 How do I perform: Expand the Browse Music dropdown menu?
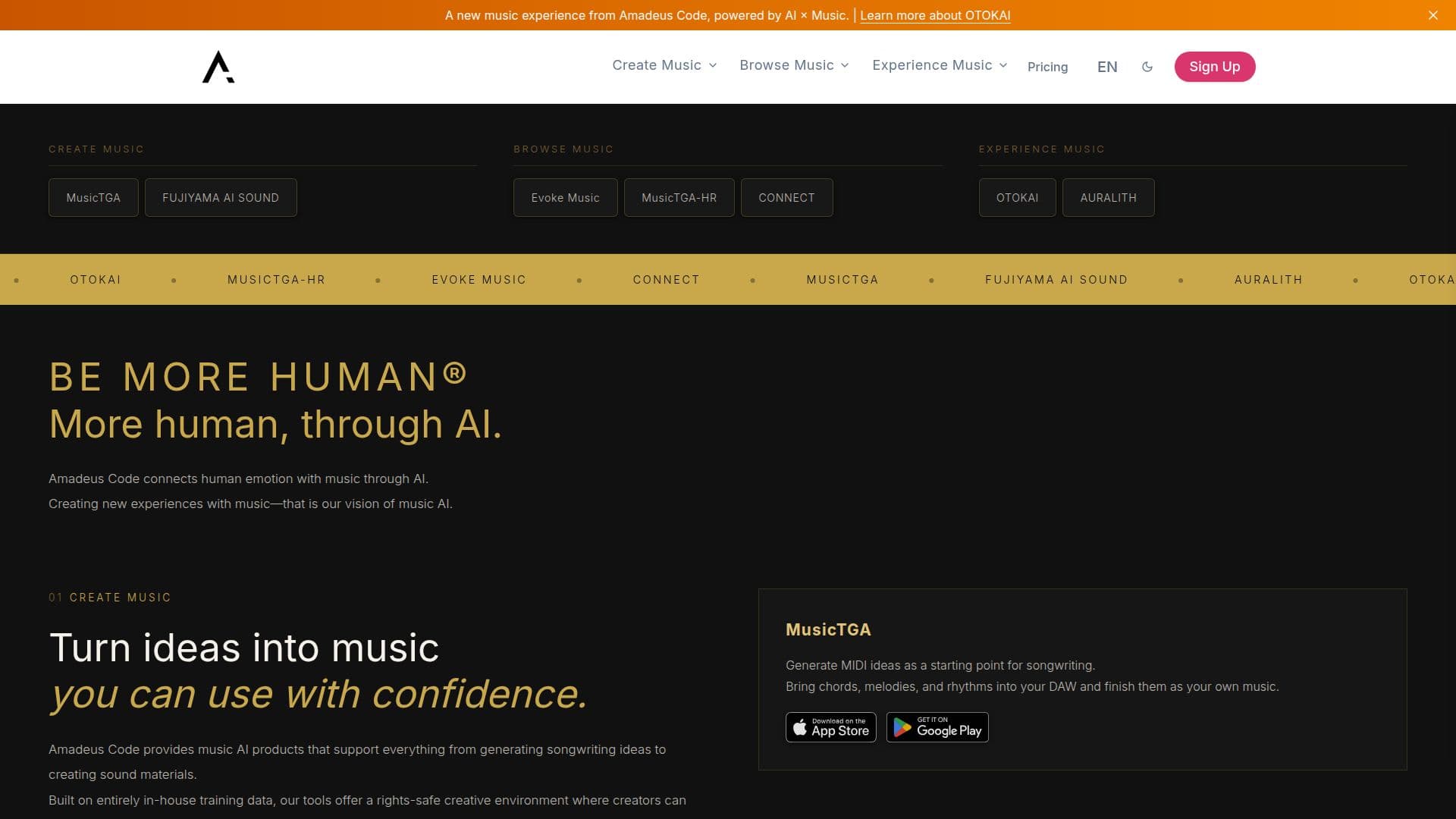click(x=794, y=65)
